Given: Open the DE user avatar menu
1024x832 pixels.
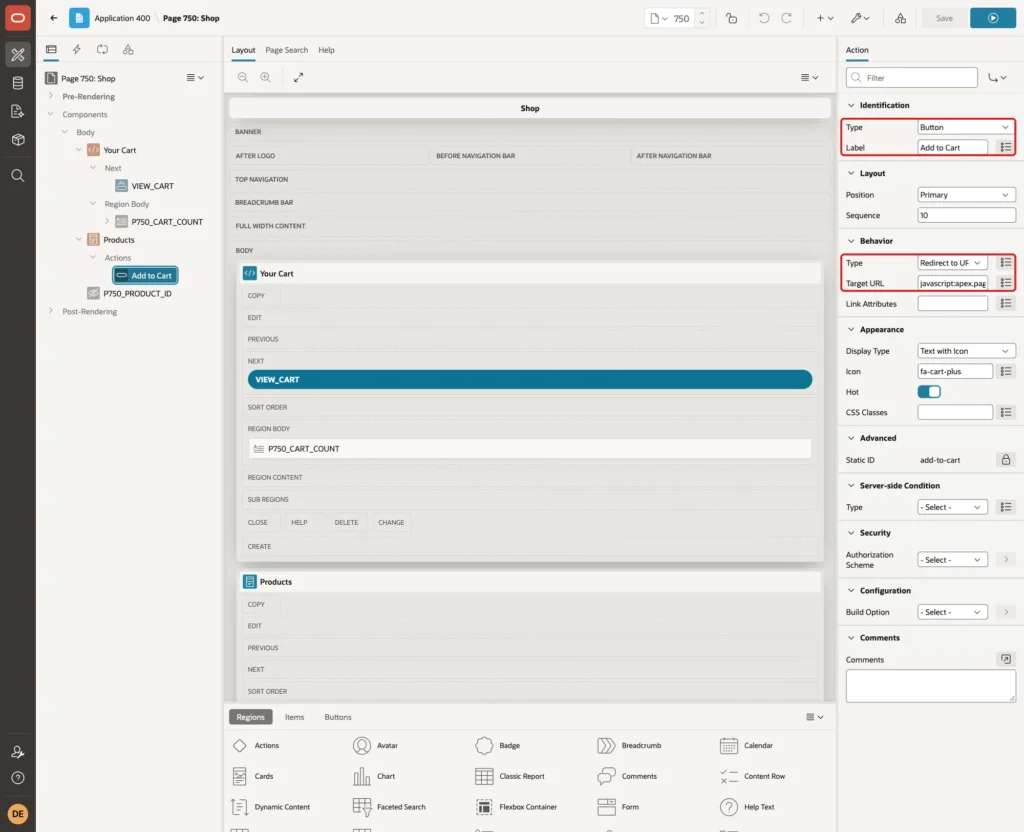Looking at the screenshot, I should coord(18,814).
